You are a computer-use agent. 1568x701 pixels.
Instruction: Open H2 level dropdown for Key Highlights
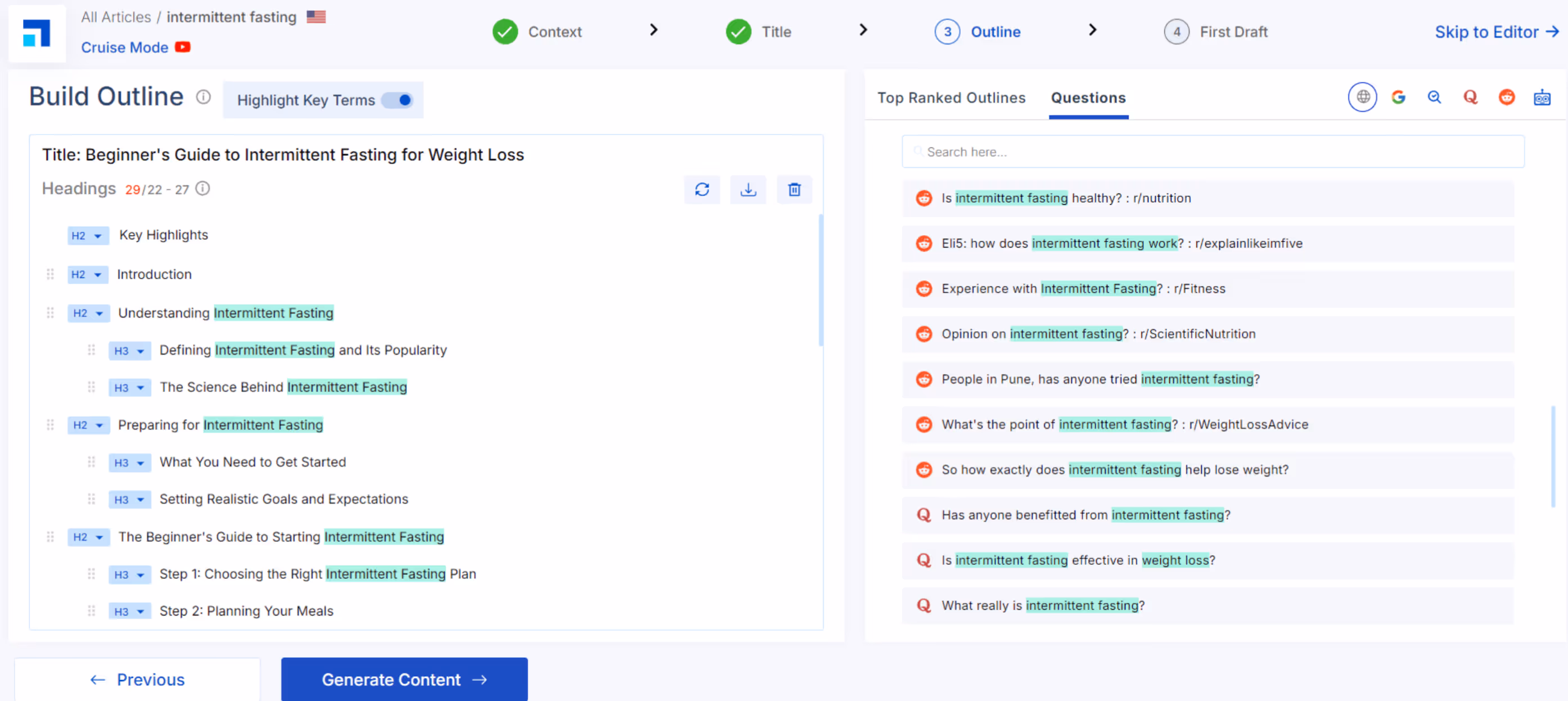[88, 236]
